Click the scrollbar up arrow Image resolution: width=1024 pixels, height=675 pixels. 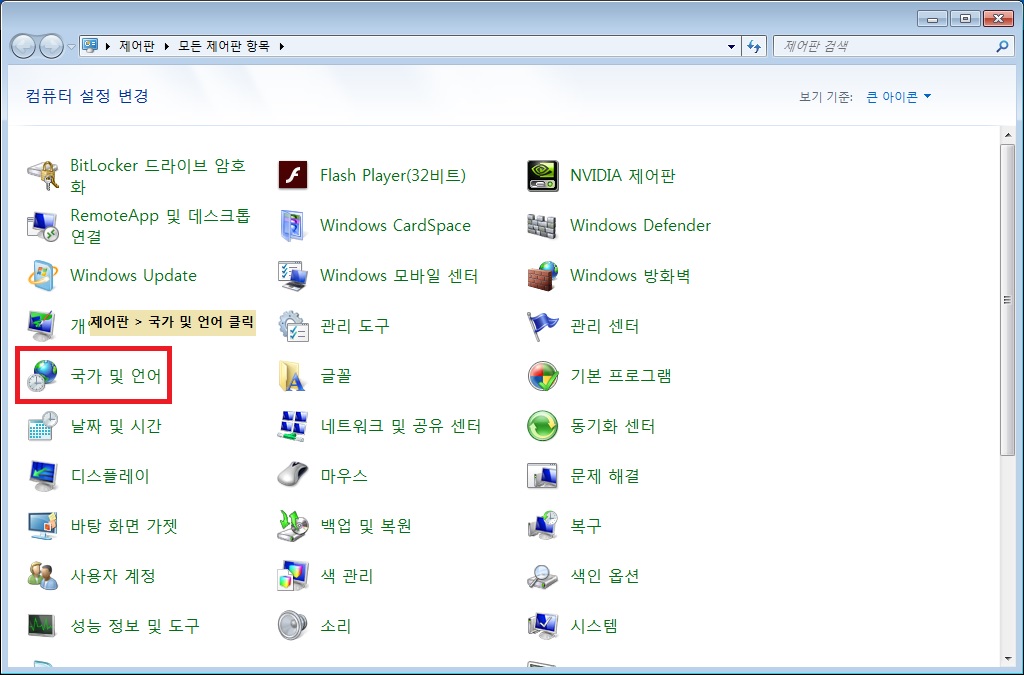[1008, 135]
